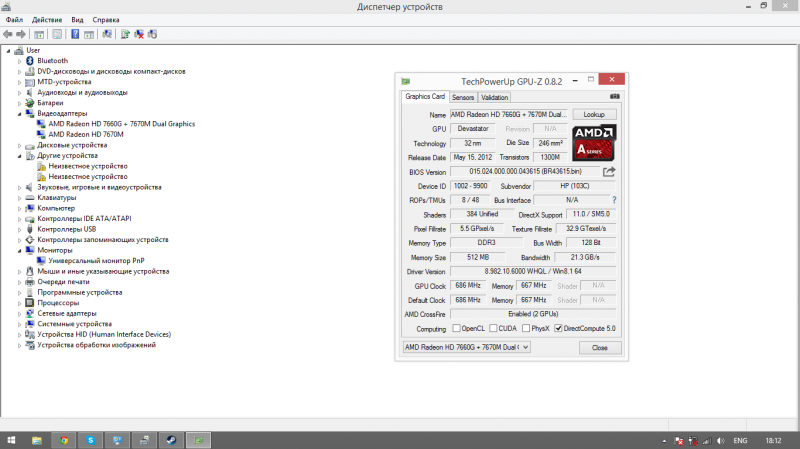Select the User root node

(33, 51)
